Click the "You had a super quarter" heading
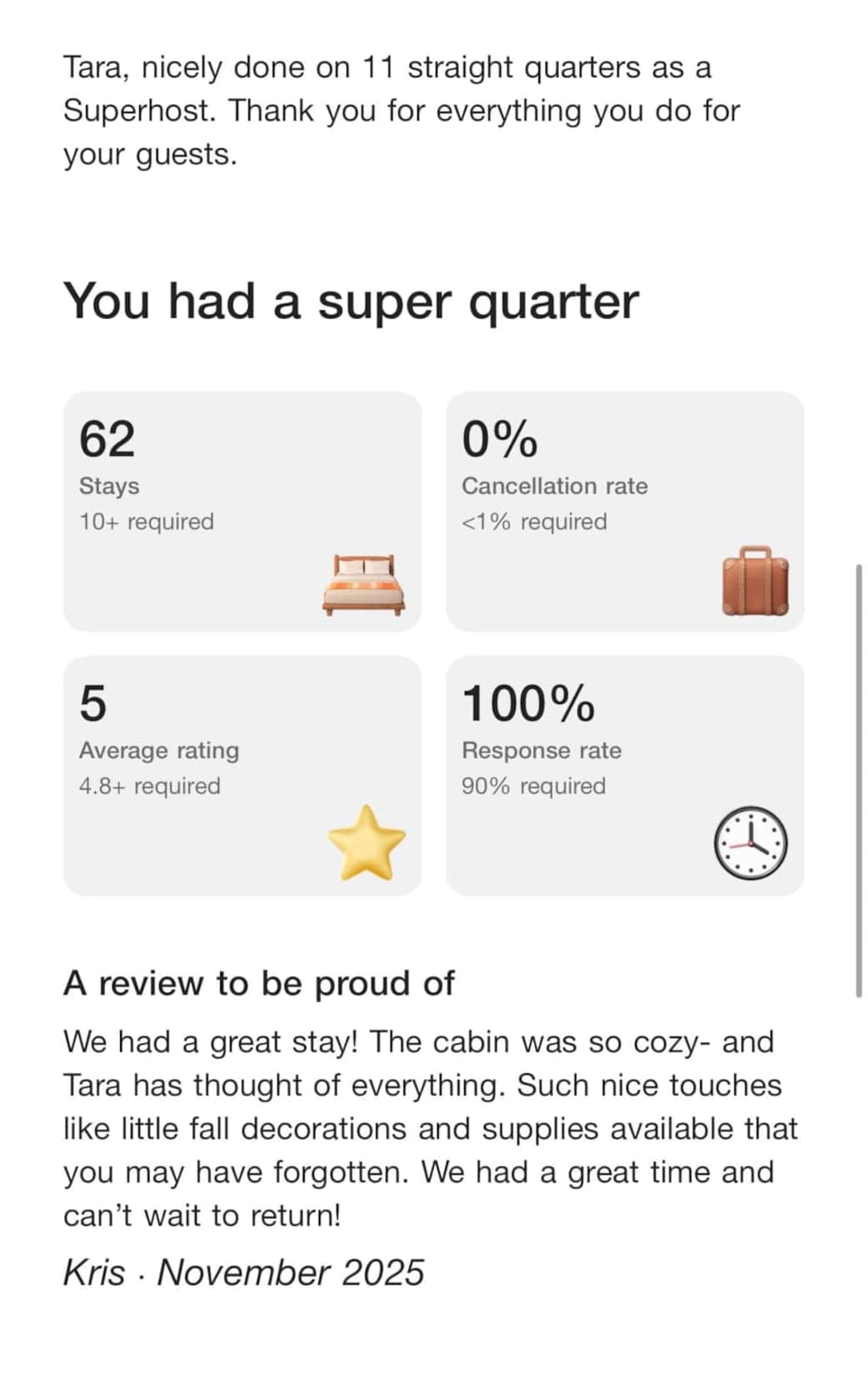The width and height of the screenshot is (868, 1376). point(351,301)
